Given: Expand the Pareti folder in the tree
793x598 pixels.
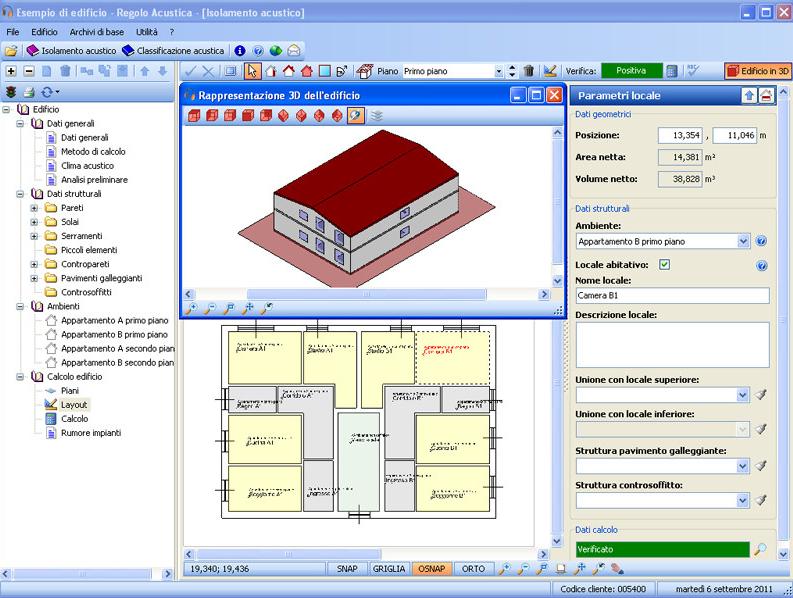Looking at the screenshot, I should click(34, 208).
